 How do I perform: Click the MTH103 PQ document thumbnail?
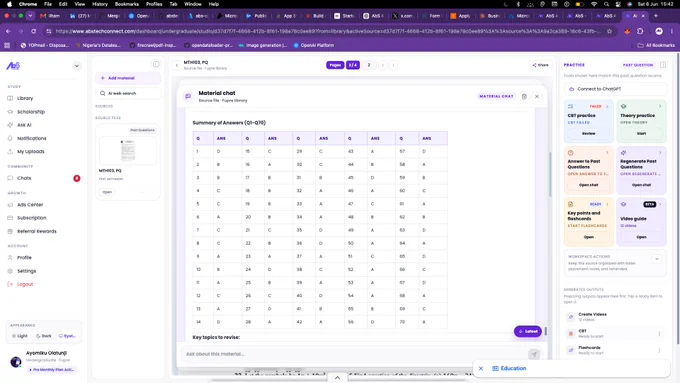point(128,151)
